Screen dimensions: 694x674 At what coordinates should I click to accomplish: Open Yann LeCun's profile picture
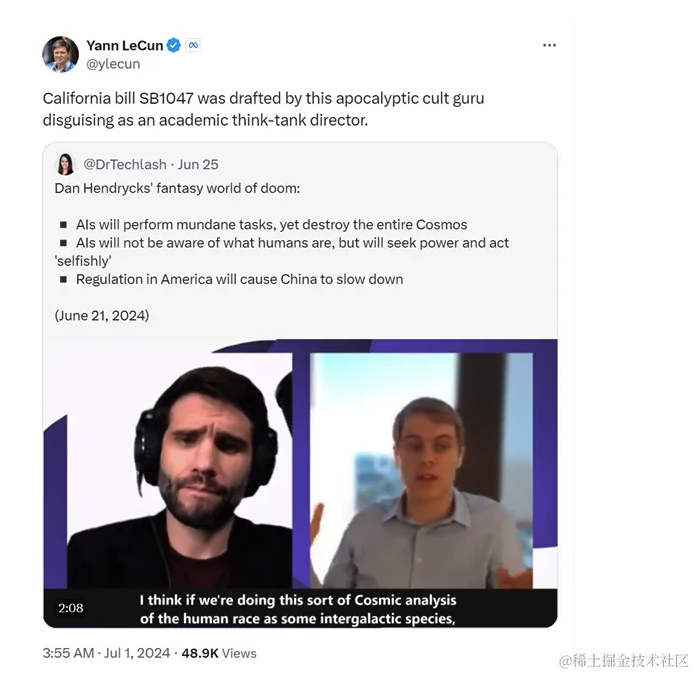tap(60, 54)
